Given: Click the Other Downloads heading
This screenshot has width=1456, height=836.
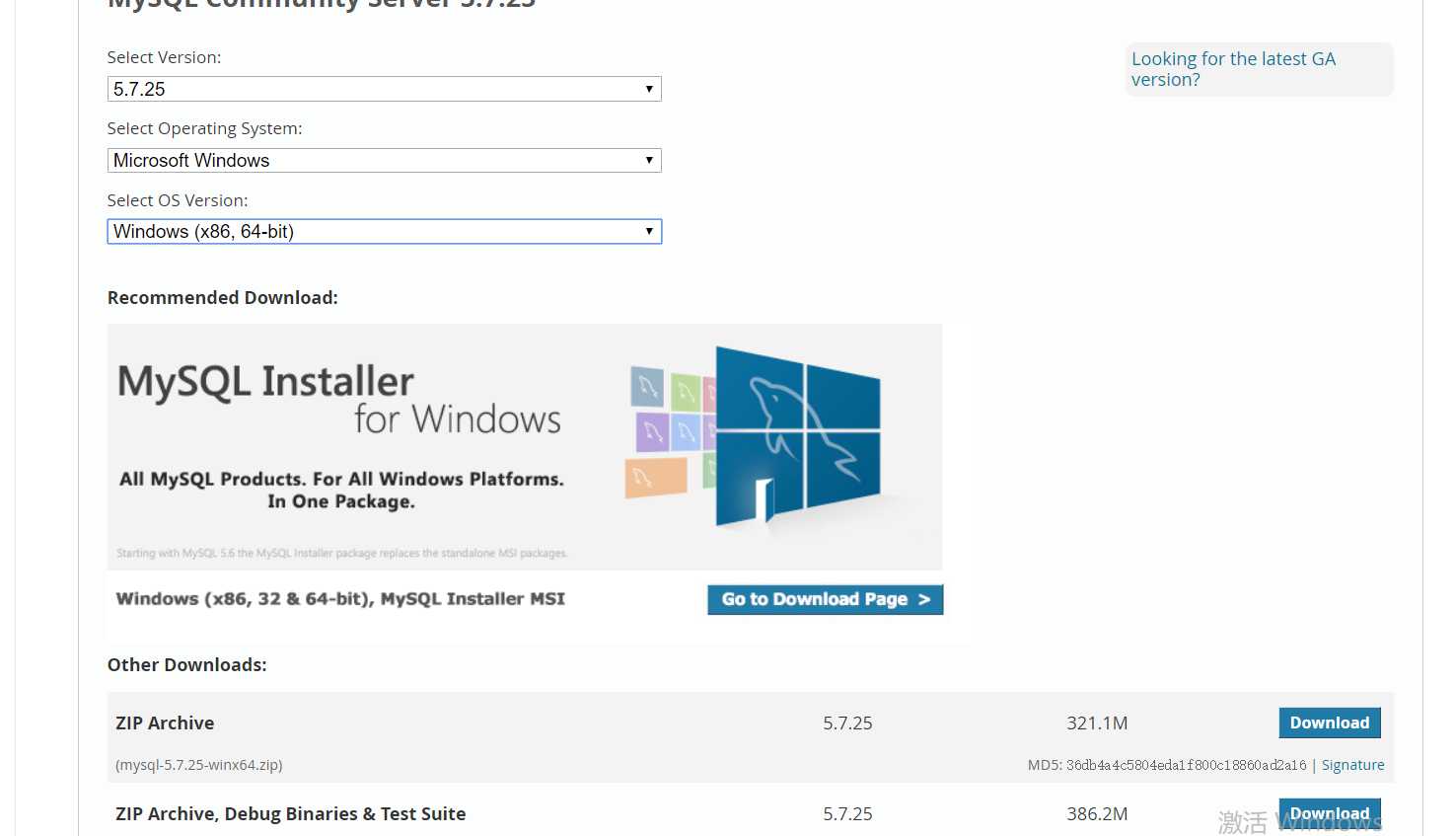Looking at the screenshot, I should (187, 664).
